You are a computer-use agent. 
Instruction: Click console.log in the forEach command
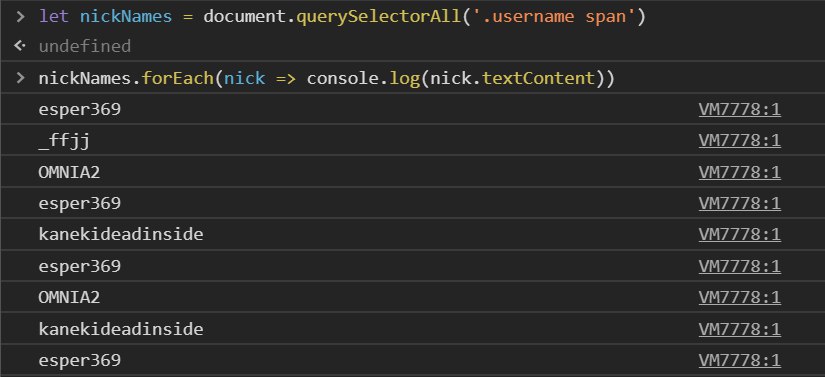click(363, 79)
